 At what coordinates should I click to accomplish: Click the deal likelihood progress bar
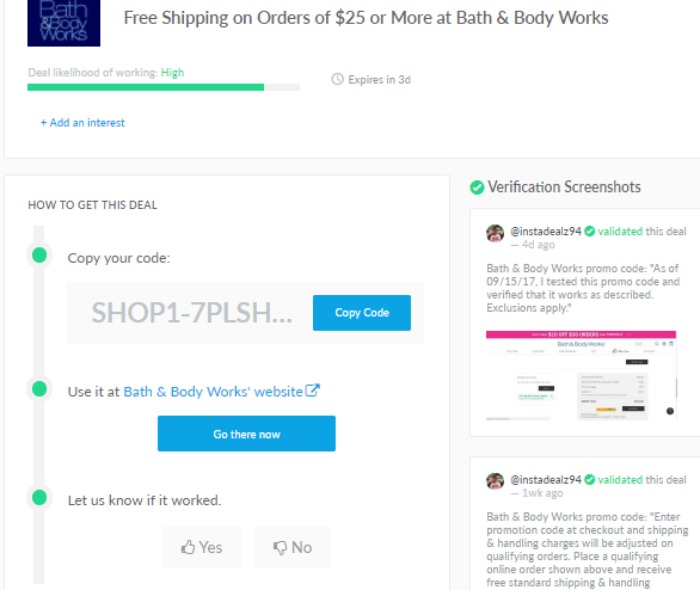coord(163,87)
